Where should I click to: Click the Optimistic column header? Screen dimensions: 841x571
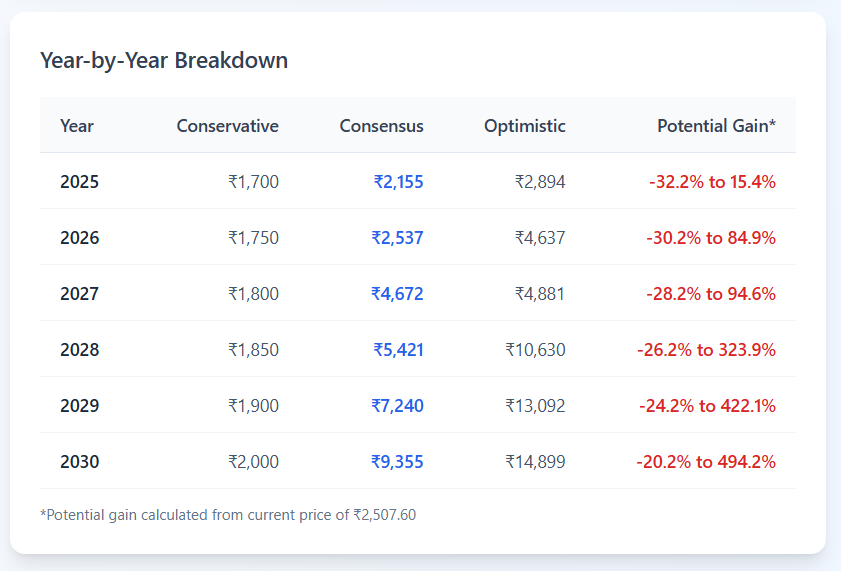click(x=524, y=126)
